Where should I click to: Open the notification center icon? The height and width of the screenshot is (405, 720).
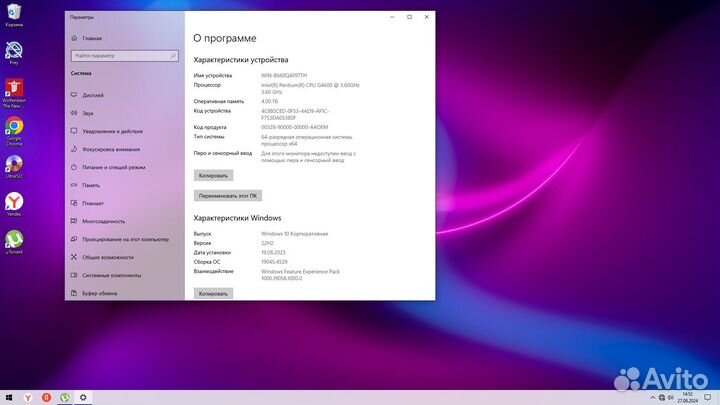(708, 398)
